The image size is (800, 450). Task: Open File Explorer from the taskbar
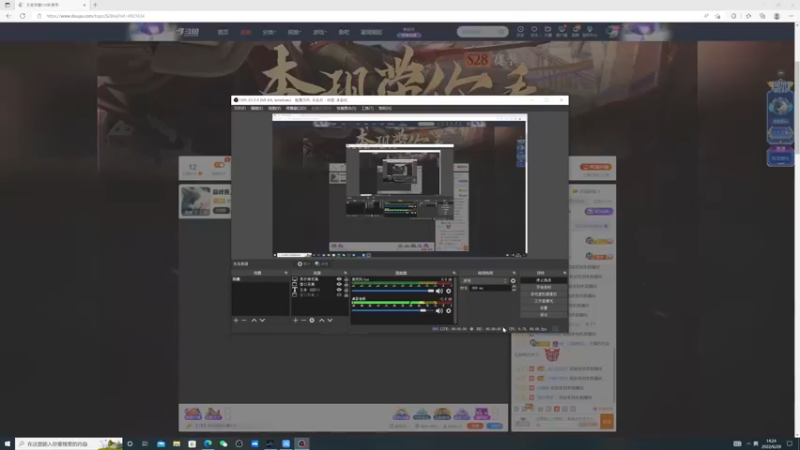pyautogui.click(x=177, y=444)
